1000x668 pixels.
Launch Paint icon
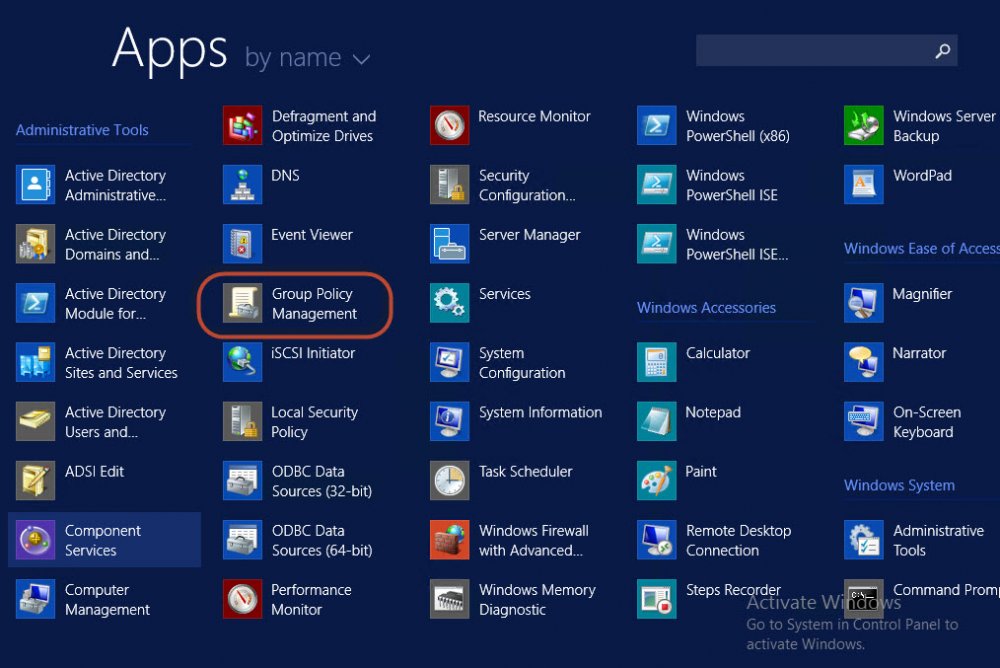pyautogui.click(x=656, y=481)
